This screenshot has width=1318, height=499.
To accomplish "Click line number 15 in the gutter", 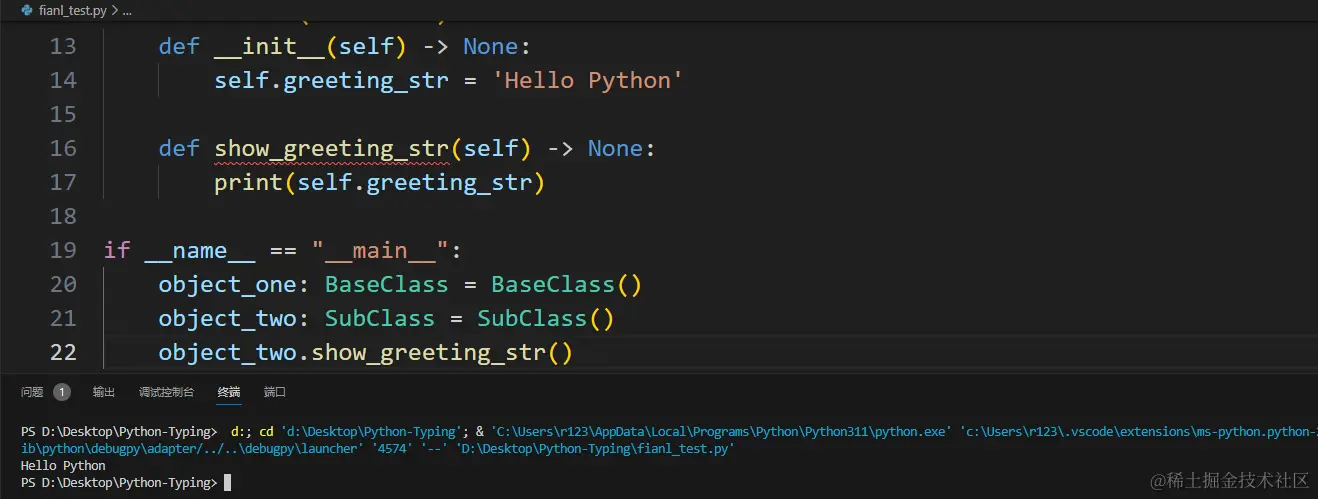I will click(x=63, y=114).
